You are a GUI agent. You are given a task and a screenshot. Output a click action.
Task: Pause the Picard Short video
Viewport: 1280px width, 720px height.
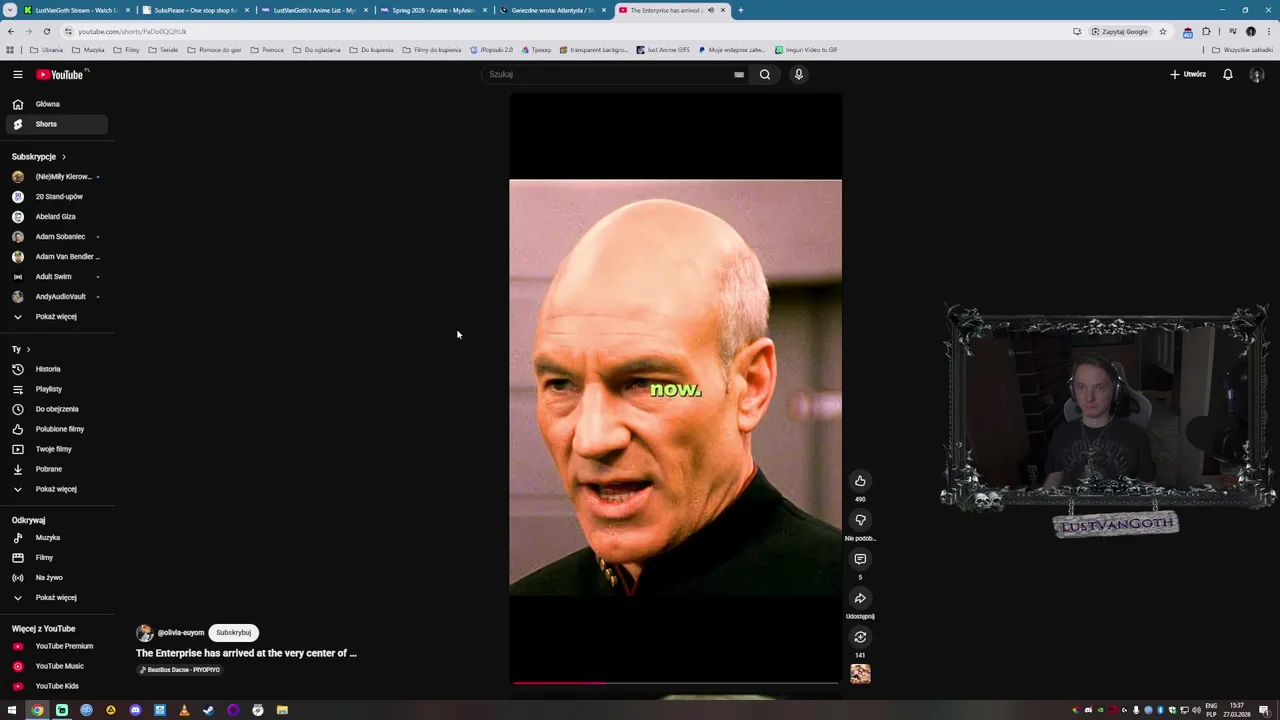click(x=675, y=388)
